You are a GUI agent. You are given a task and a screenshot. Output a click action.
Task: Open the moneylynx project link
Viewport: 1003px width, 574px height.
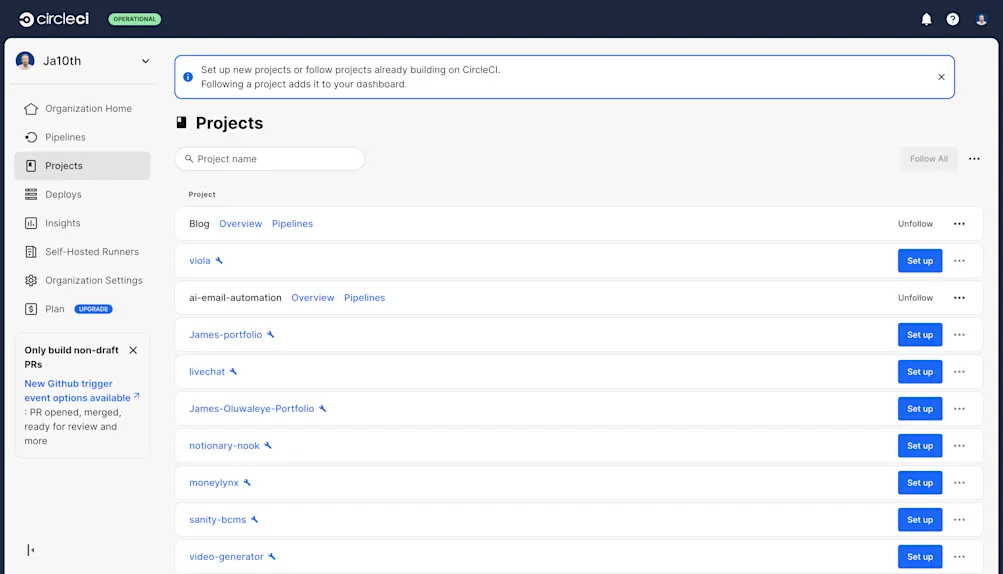click(x=214, y=483)
